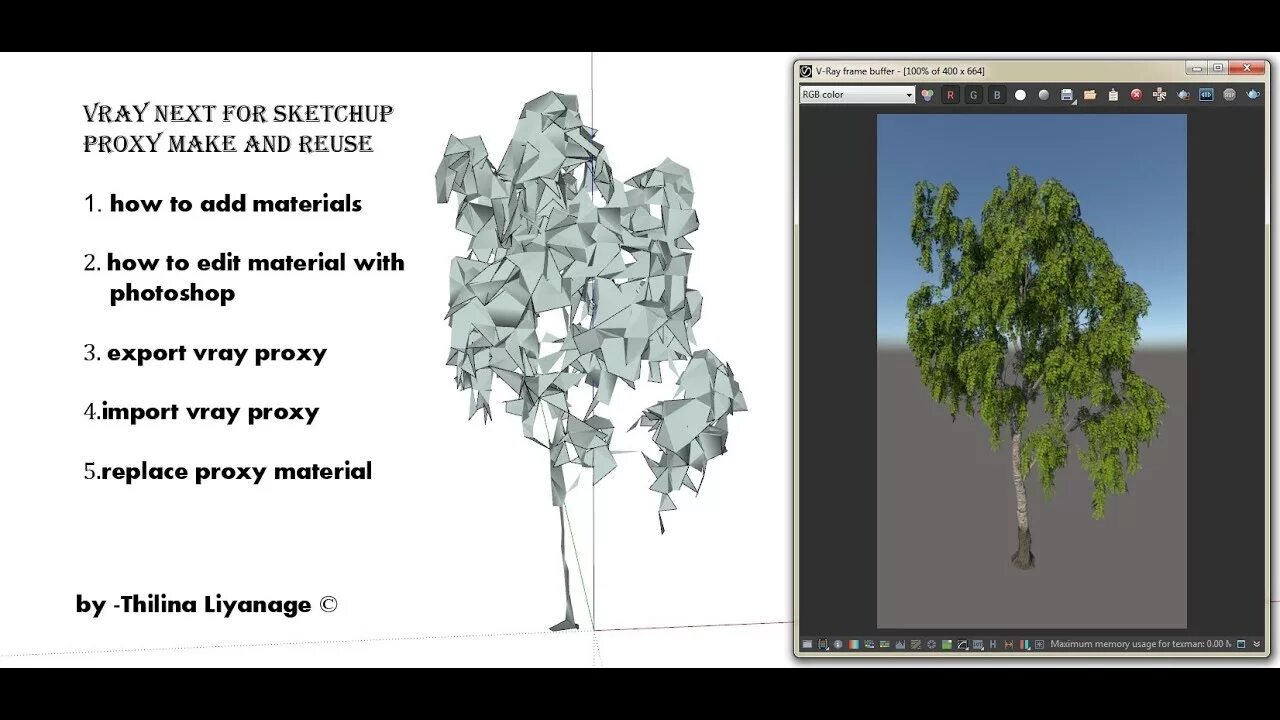Toggle the green channel G button

[973, 95]
